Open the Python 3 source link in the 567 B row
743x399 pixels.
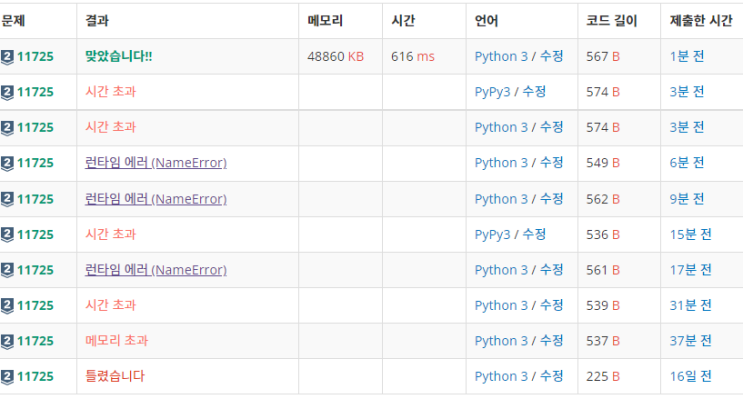pyautogui.click(x=501, y=56)
